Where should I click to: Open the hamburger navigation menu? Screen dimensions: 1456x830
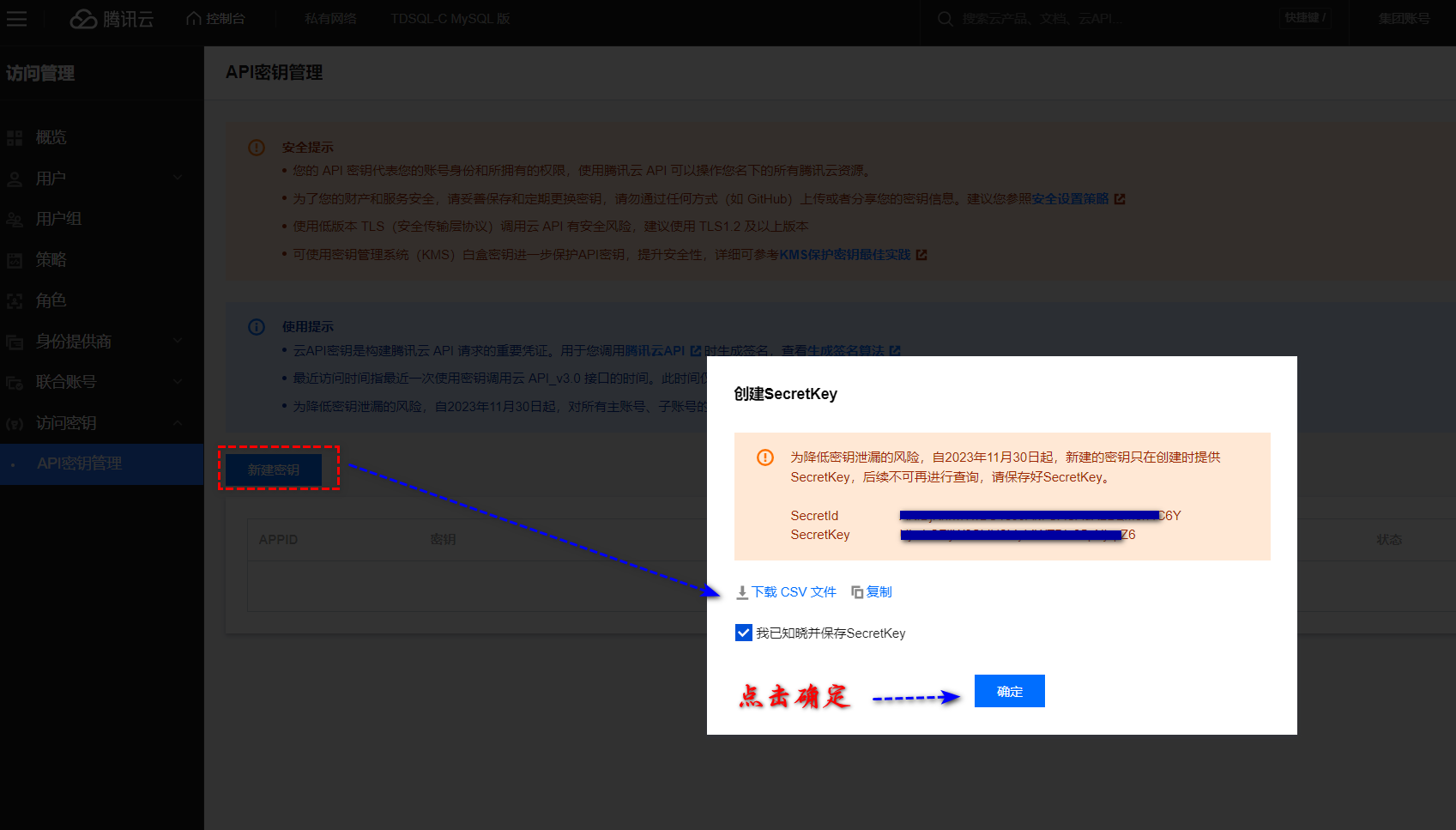pos(16,19)
